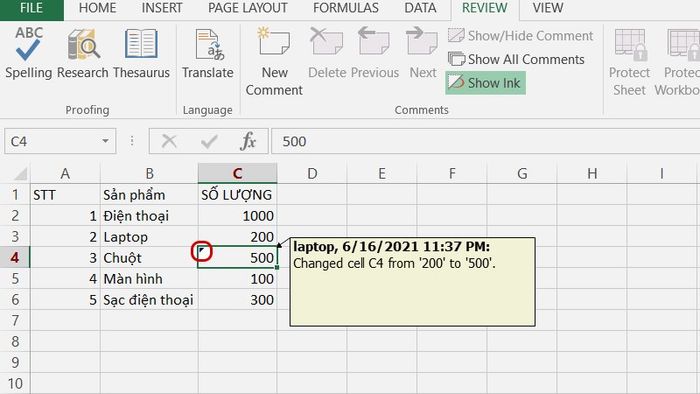Open the FILE menu

tap(31, 8)
